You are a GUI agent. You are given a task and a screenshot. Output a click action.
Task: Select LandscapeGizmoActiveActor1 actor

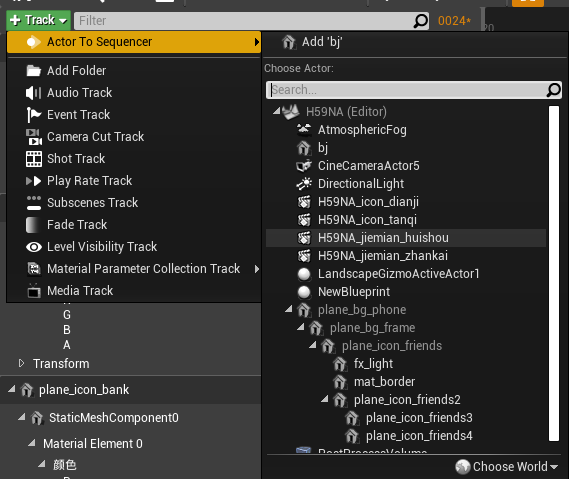(406, 274)
